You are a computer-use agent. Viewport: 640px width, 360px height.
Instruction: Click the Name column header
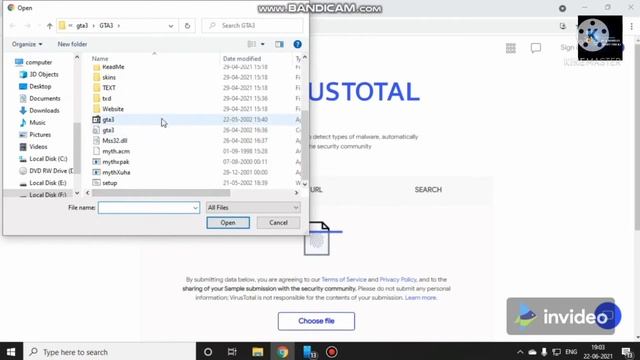(100, 59)
